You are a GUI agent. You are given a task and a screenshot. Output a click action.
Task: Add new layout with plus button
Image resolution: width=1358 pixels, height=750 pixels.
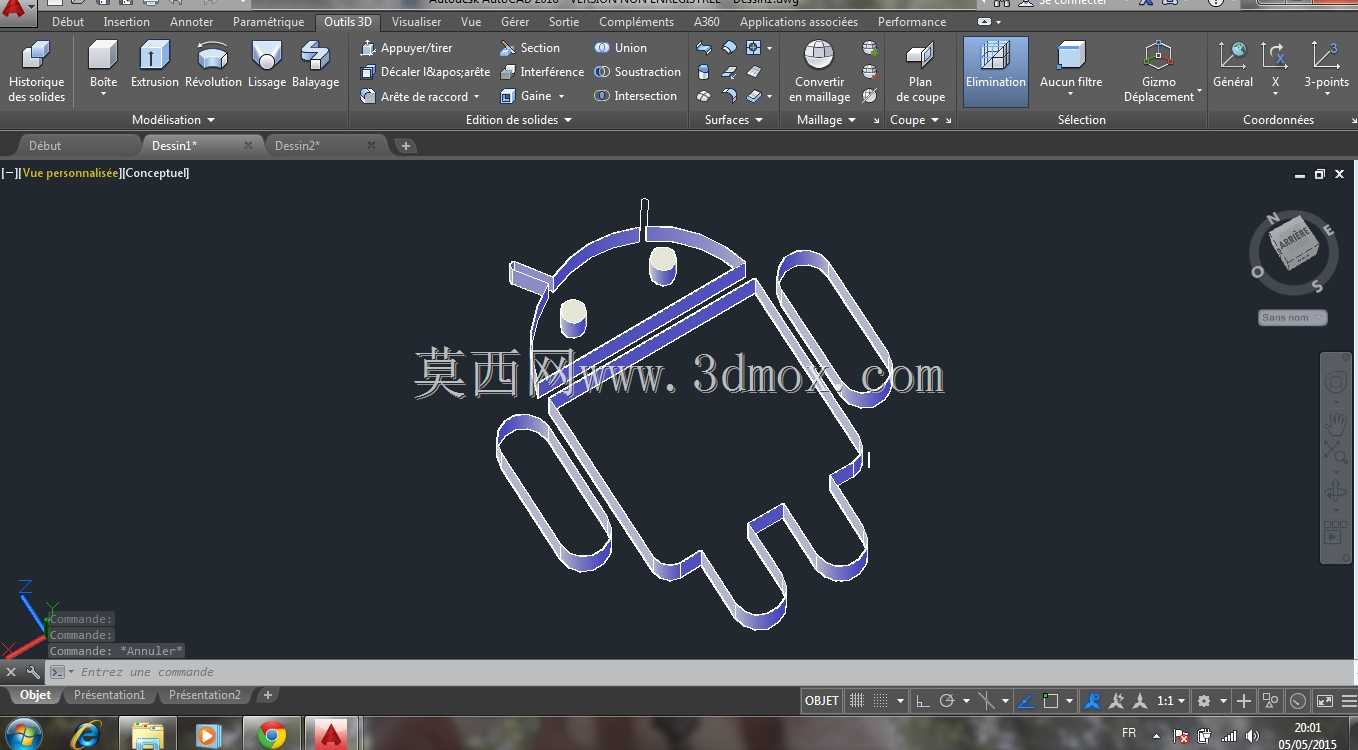click(x=268, y=695)
